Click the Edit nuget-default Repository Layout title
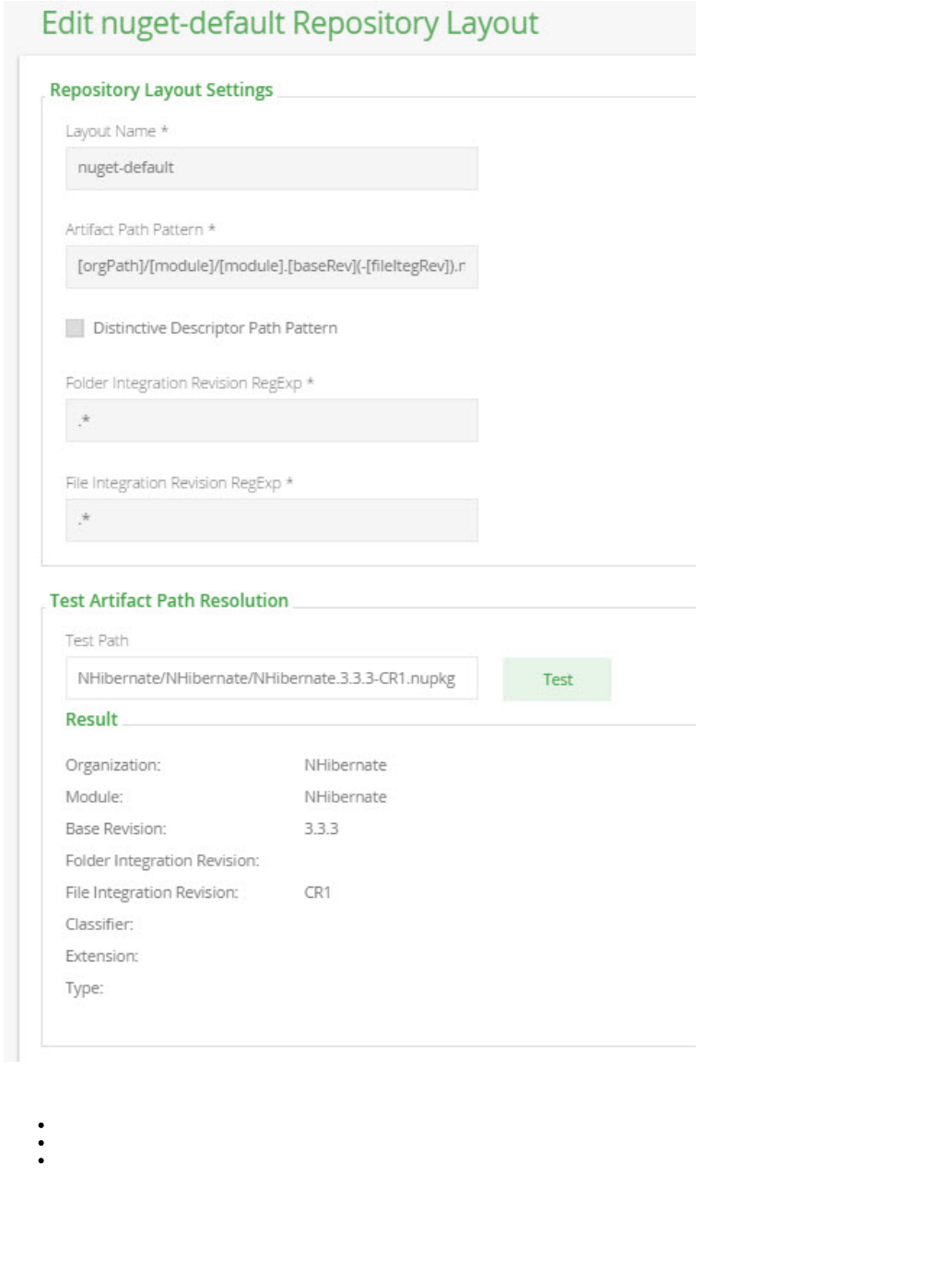 tap(289, 23)
